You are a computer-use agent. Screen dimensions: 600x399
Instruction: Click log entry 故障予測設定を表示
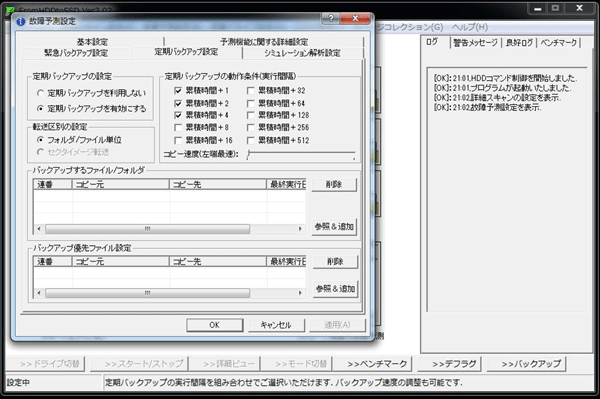[488, 107]
